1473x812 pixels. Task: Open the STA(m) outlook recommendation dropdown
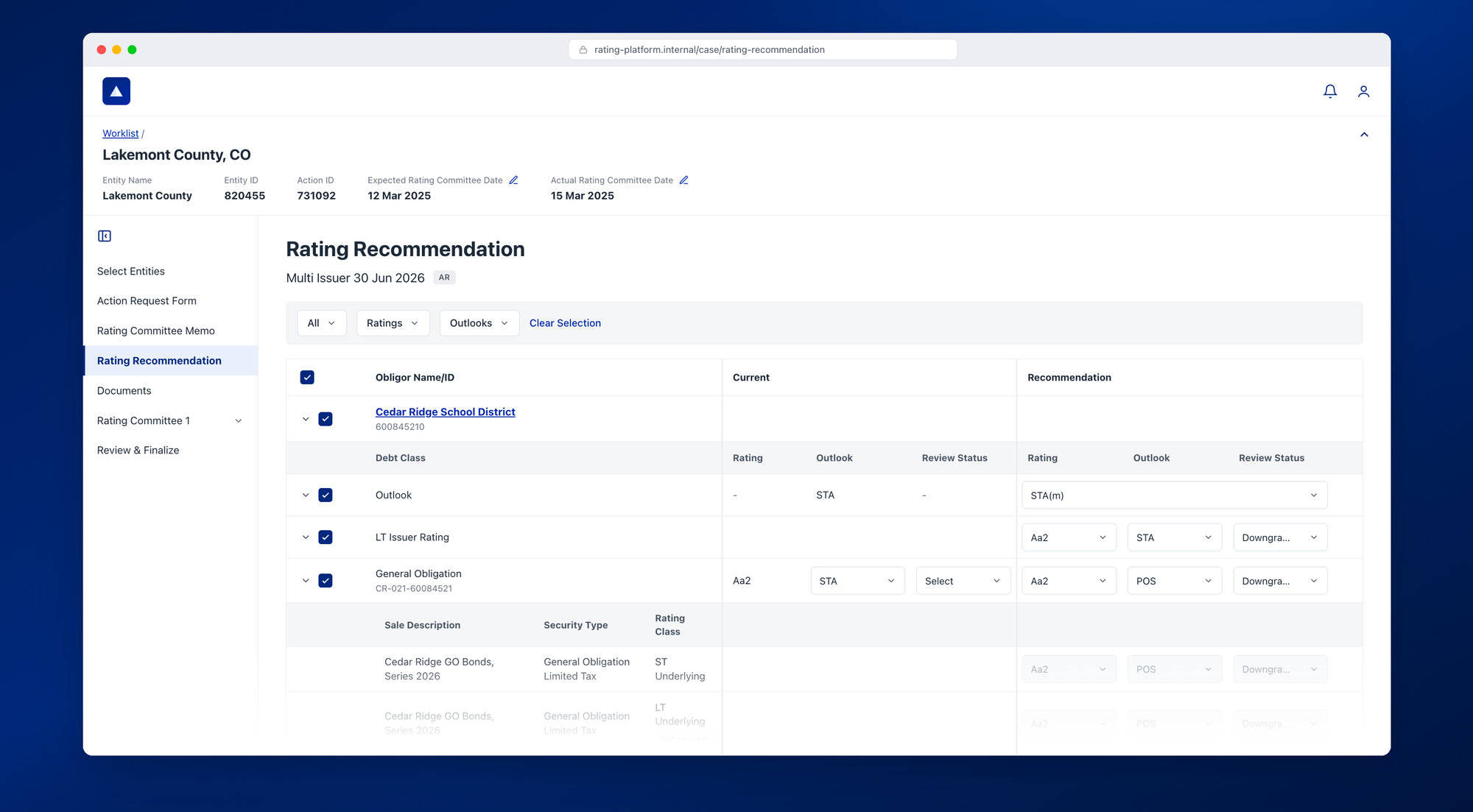coord(1174,495)
